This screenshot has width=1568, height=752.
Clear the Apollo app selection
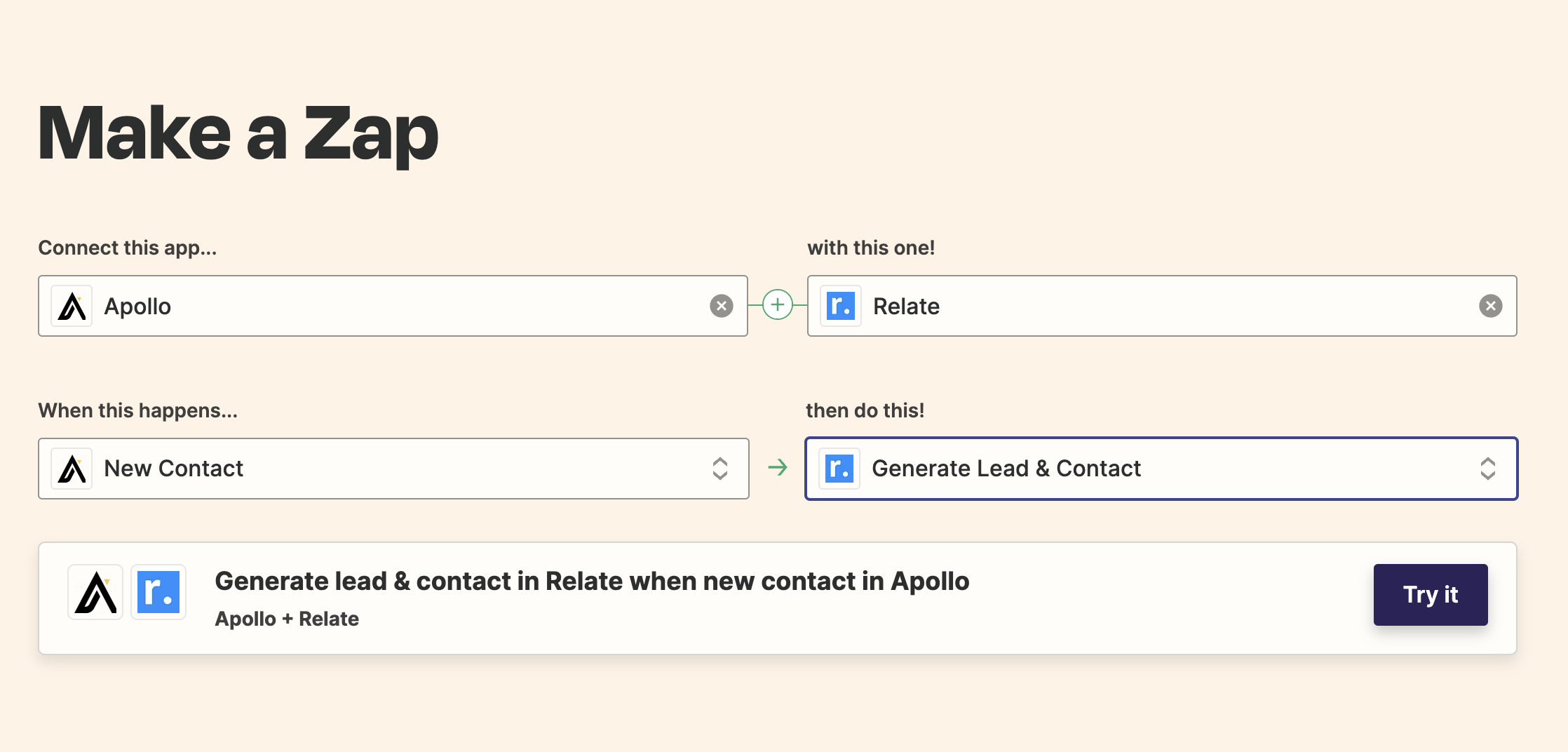point(721,306)
